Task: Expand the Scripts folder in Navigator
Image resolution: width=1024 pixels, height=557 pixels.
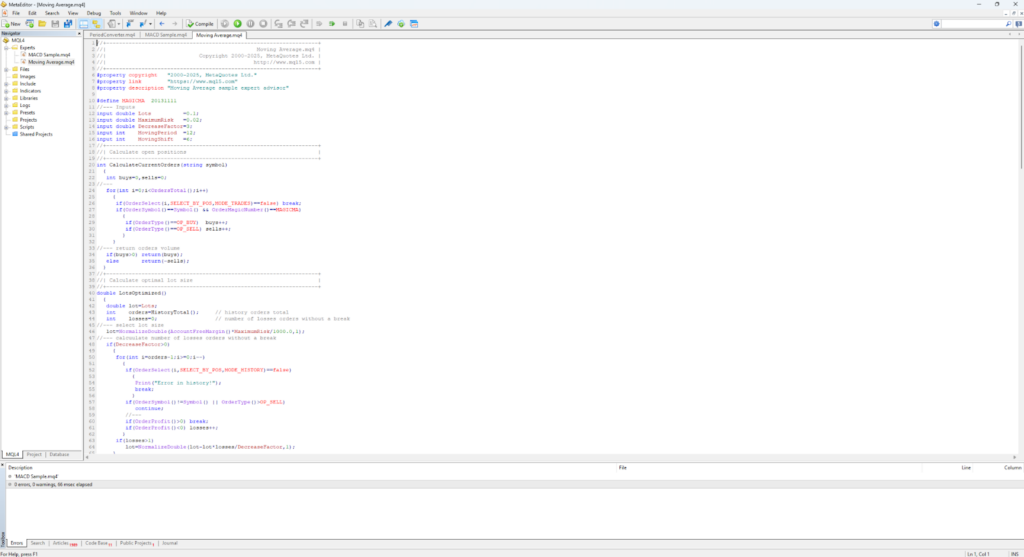Action: pyautogui.click(x=6, y=126)
